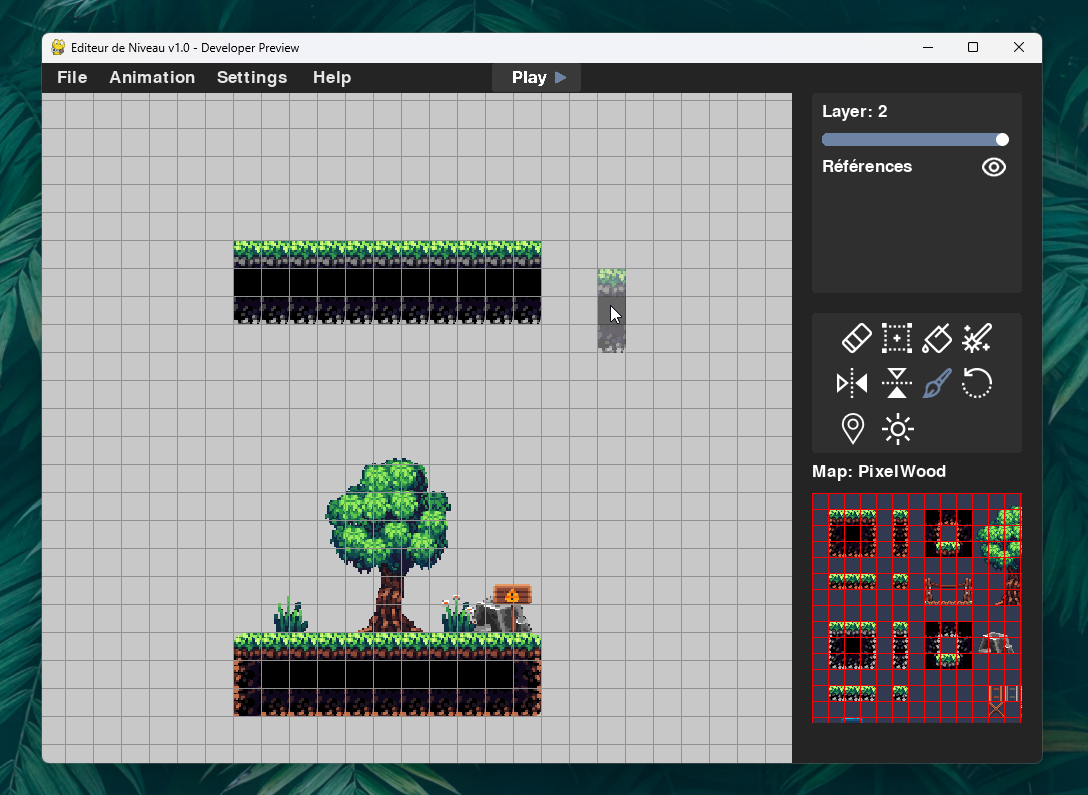This screenshot has width=1088, height=795.
Task: Click the wooden warning sign on the canvas
Action: click(x=512, y=595)
